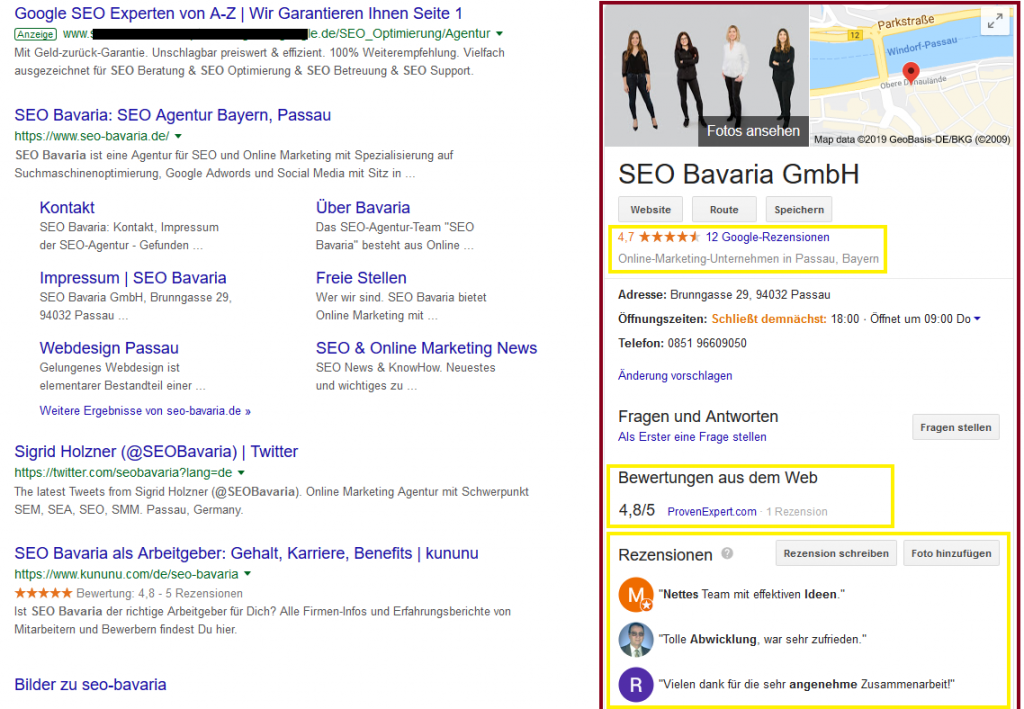Click the 1 Rezension text beside ProvenExpert
1024x709 pixels.
(797, 511)
